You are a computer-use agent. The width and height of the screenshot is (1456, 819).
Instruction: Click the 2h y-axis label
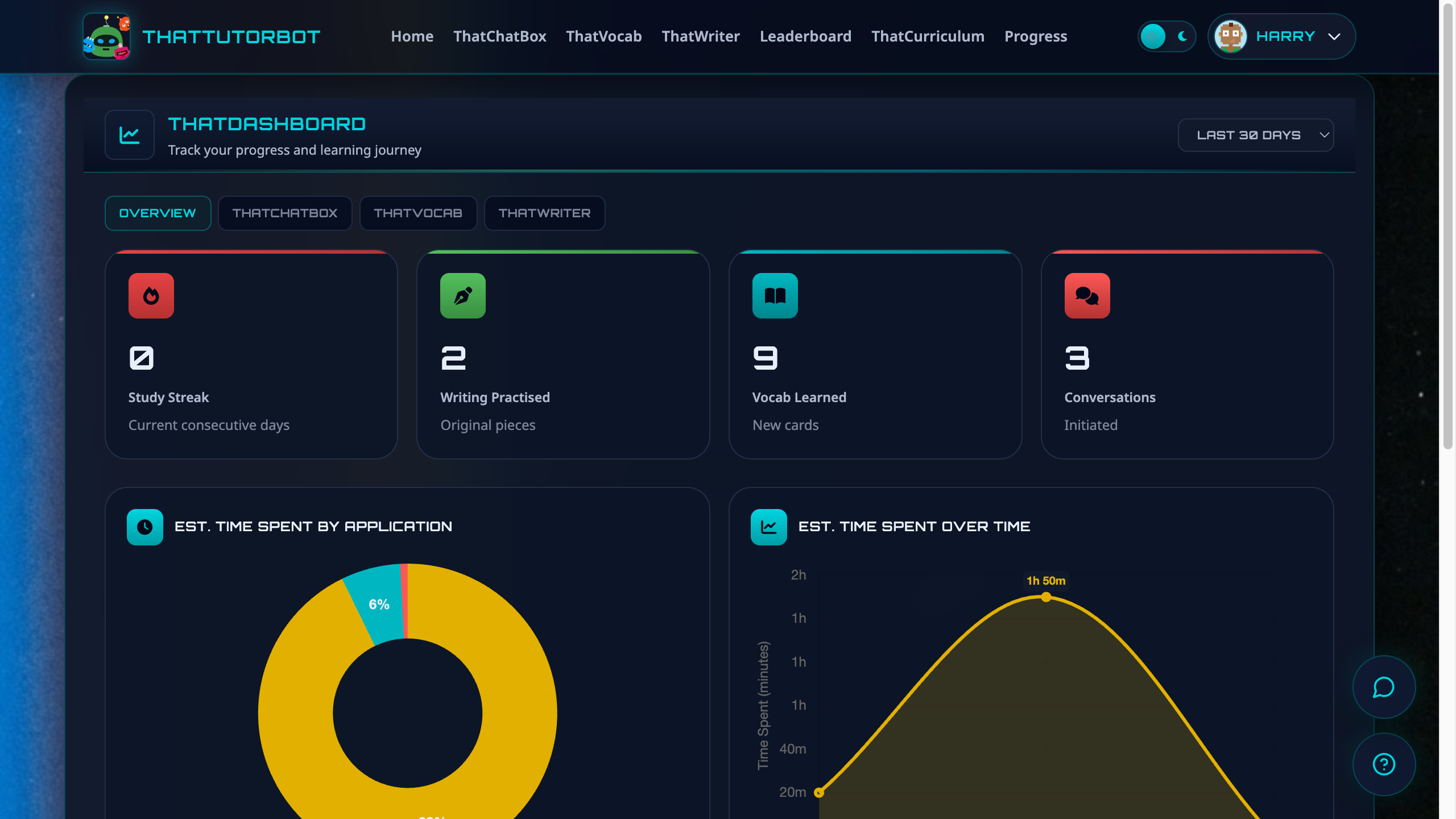pos(799,575)
